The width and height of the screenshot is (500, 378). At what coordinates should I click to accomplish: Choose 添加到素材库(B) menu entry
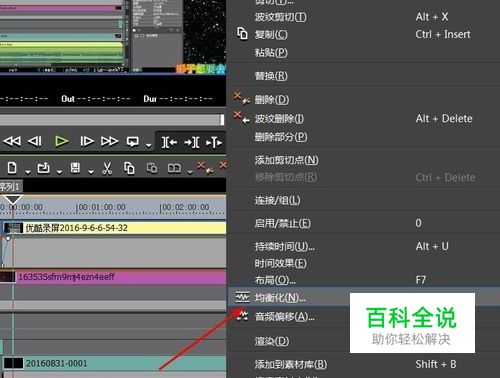click(363, 364)
